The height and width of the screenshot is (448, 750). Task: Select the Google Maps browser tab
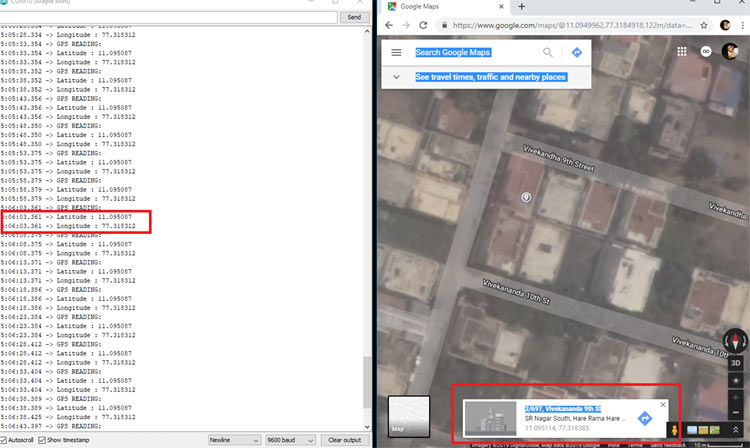(x=445, y=6)
